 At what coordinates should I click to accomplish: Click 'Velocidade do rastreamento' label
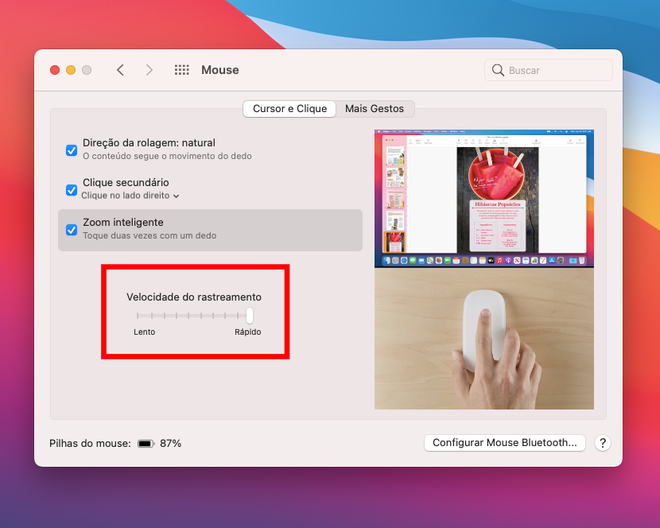(x=194, y=297)
